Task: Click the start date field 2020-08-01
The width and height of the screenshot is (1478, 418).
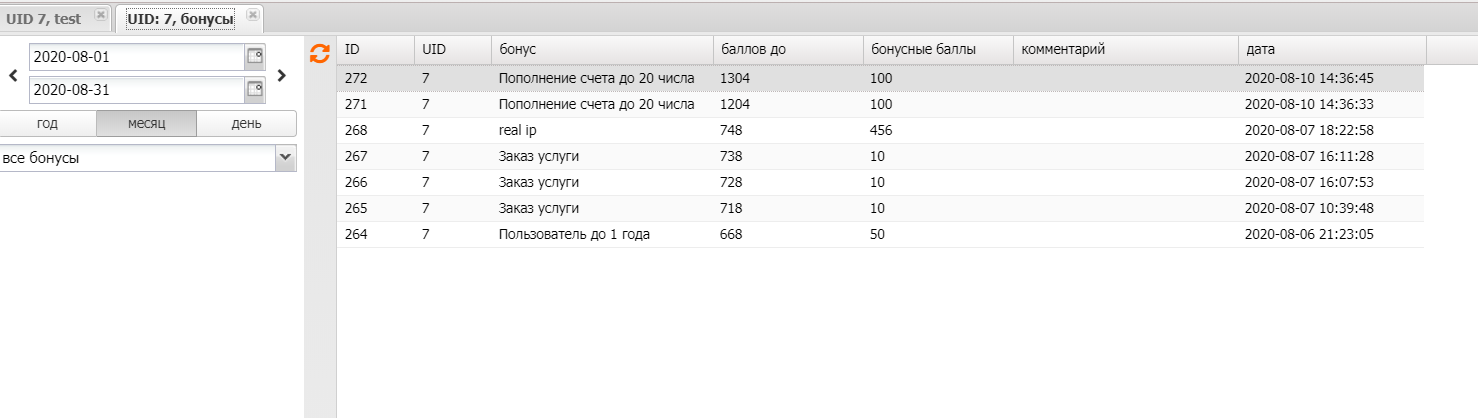Action: [136, 57]
